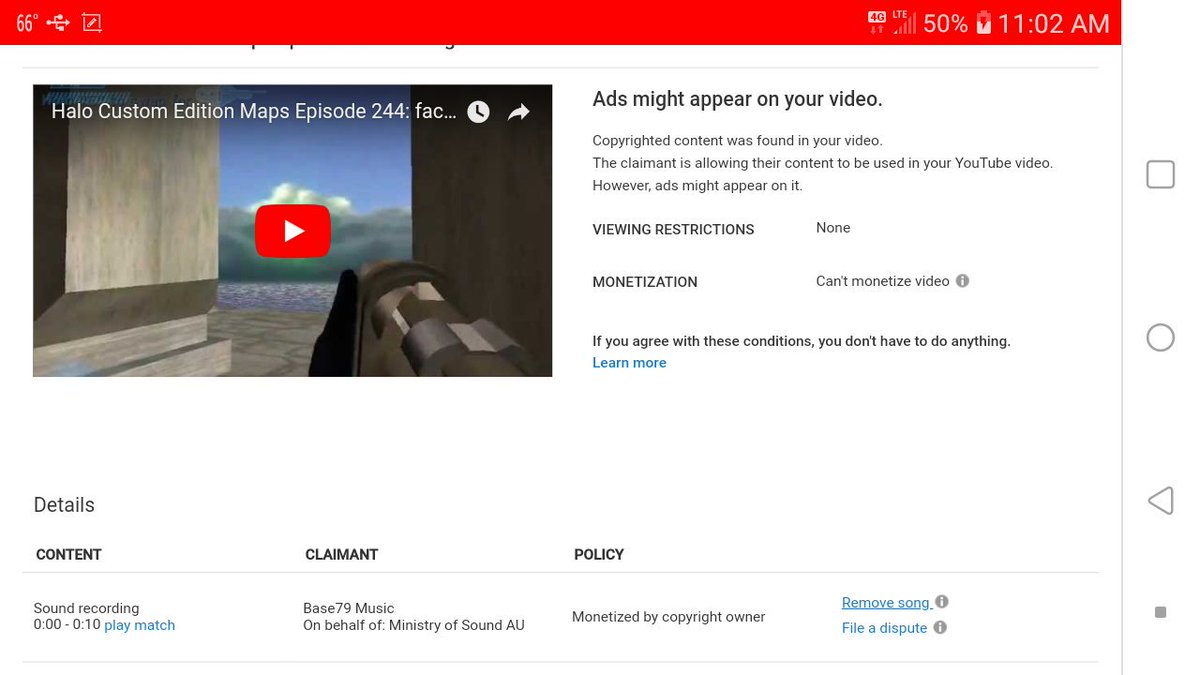Click the 'None' viewing restrictions value
The image size is (1200, 675).
click(x=833, y=228)
